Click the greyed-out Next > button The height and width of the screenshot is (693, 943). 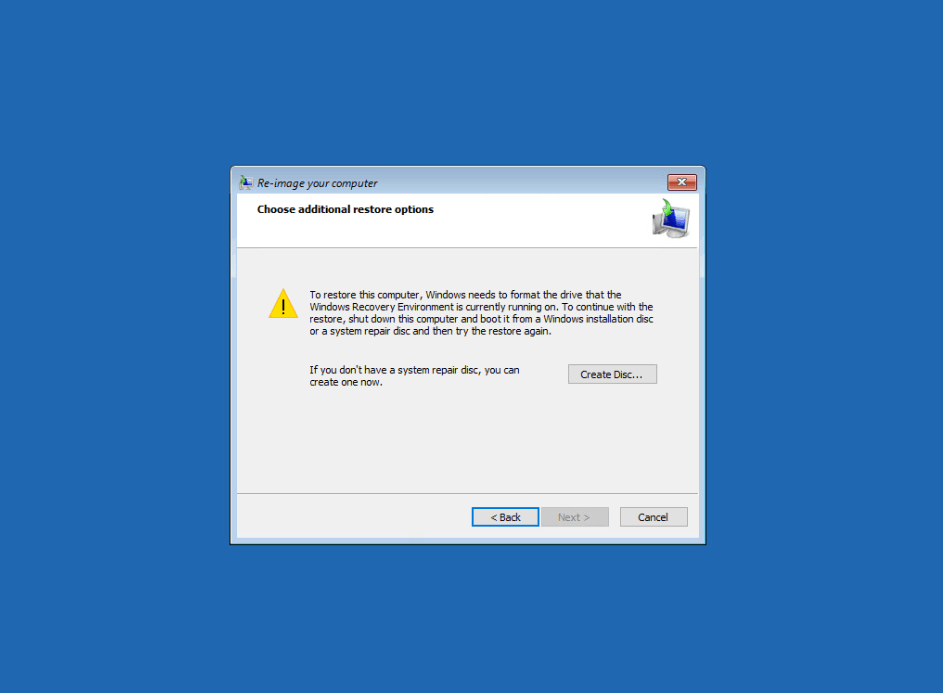point(575,517)
